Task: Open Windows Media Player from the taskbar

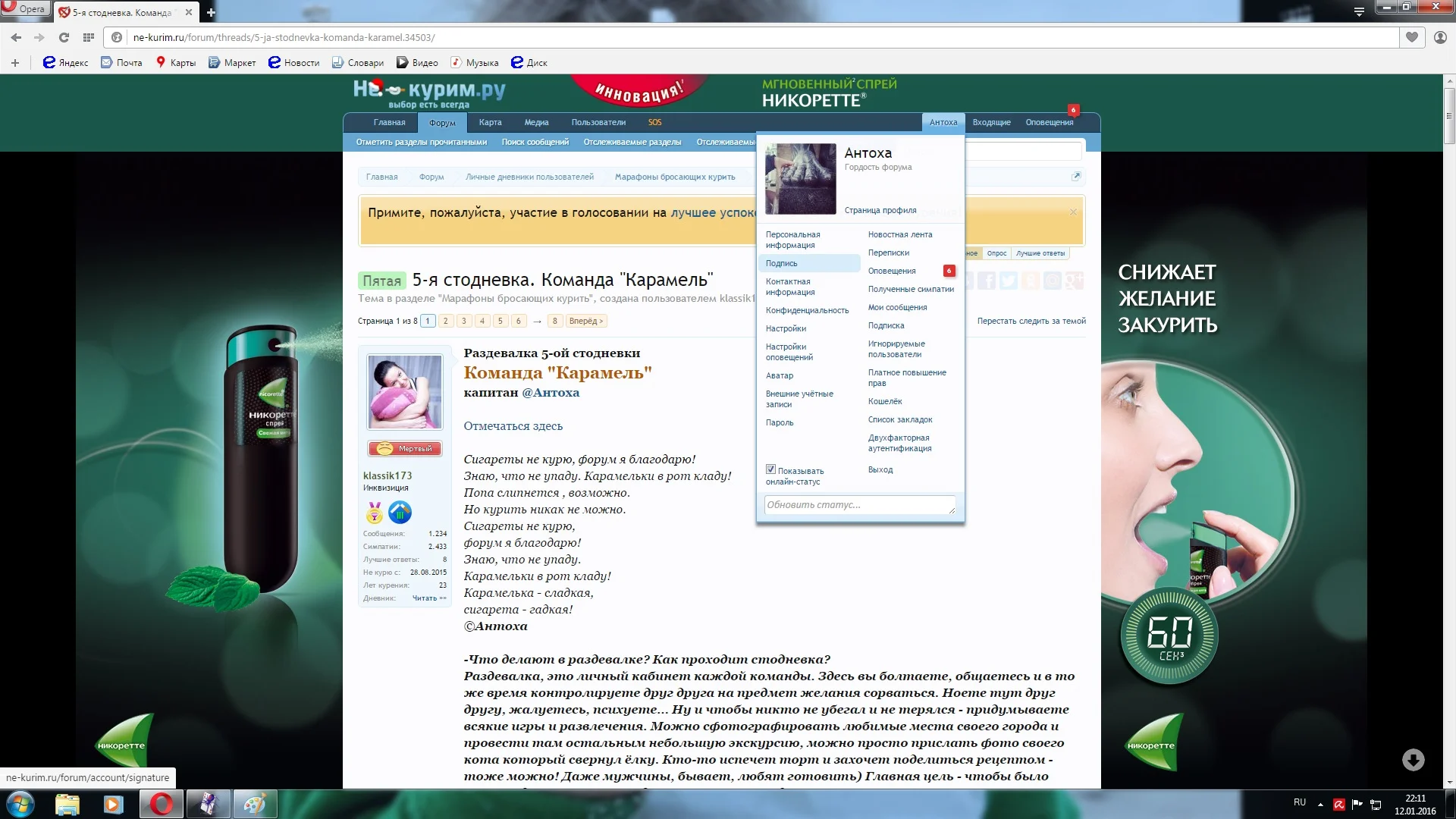Action: [x=114, y=804]
